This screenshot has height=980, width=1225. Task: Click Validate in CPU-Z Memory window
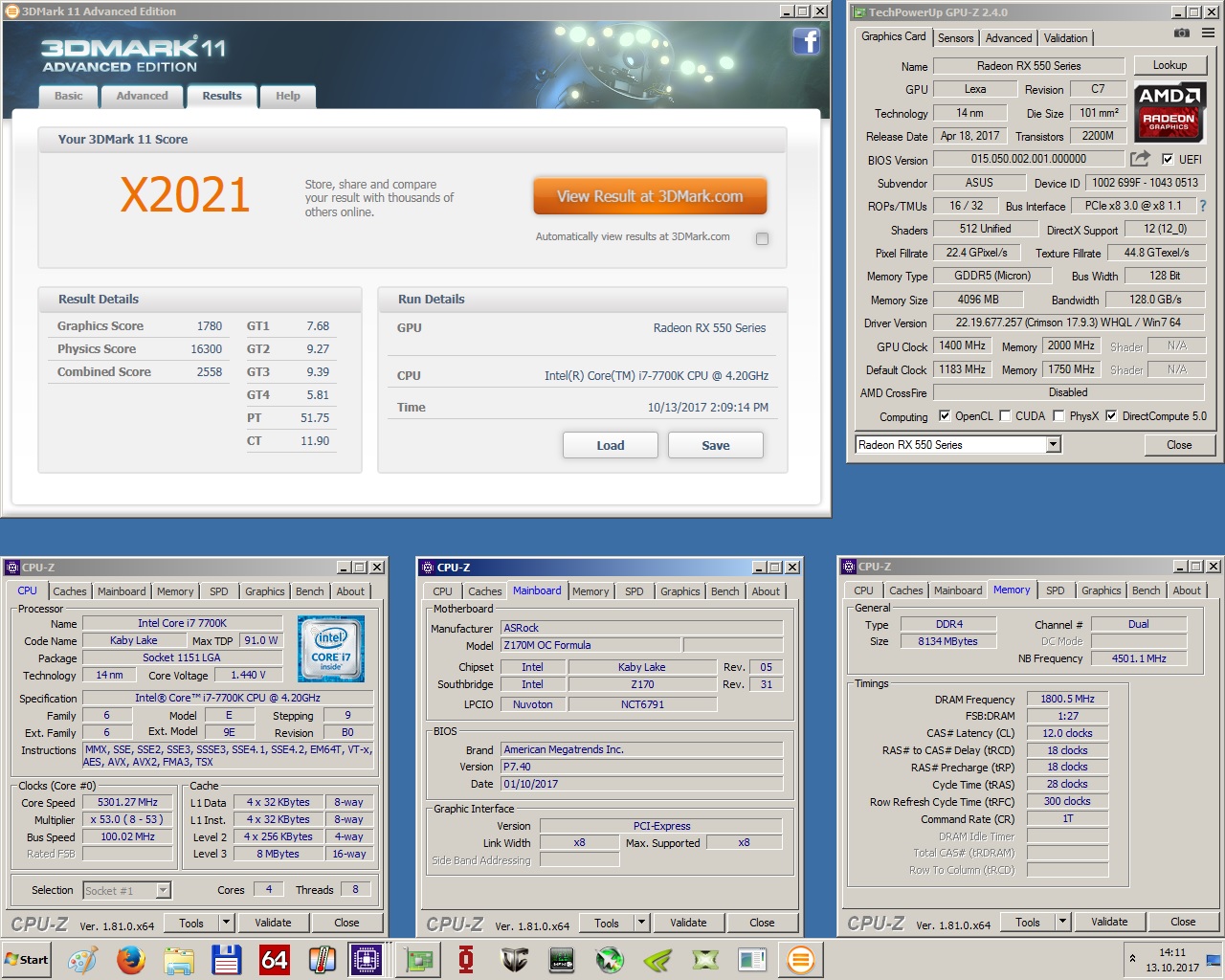click(x=1109, y=923)
